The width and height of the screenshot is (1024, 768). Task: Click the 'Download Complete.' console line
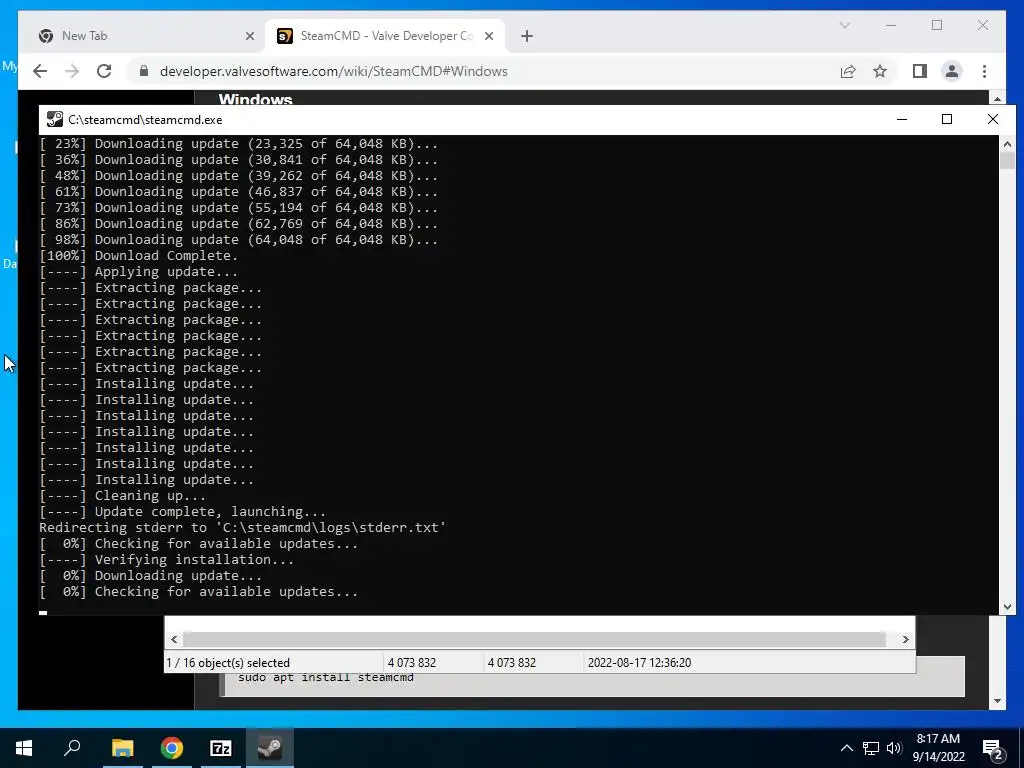click(x=138, y=256)
